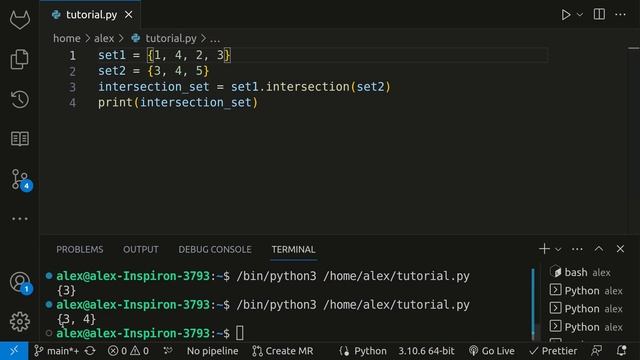
Task: Click the Prettier status item
Action: tap(553, 351)
